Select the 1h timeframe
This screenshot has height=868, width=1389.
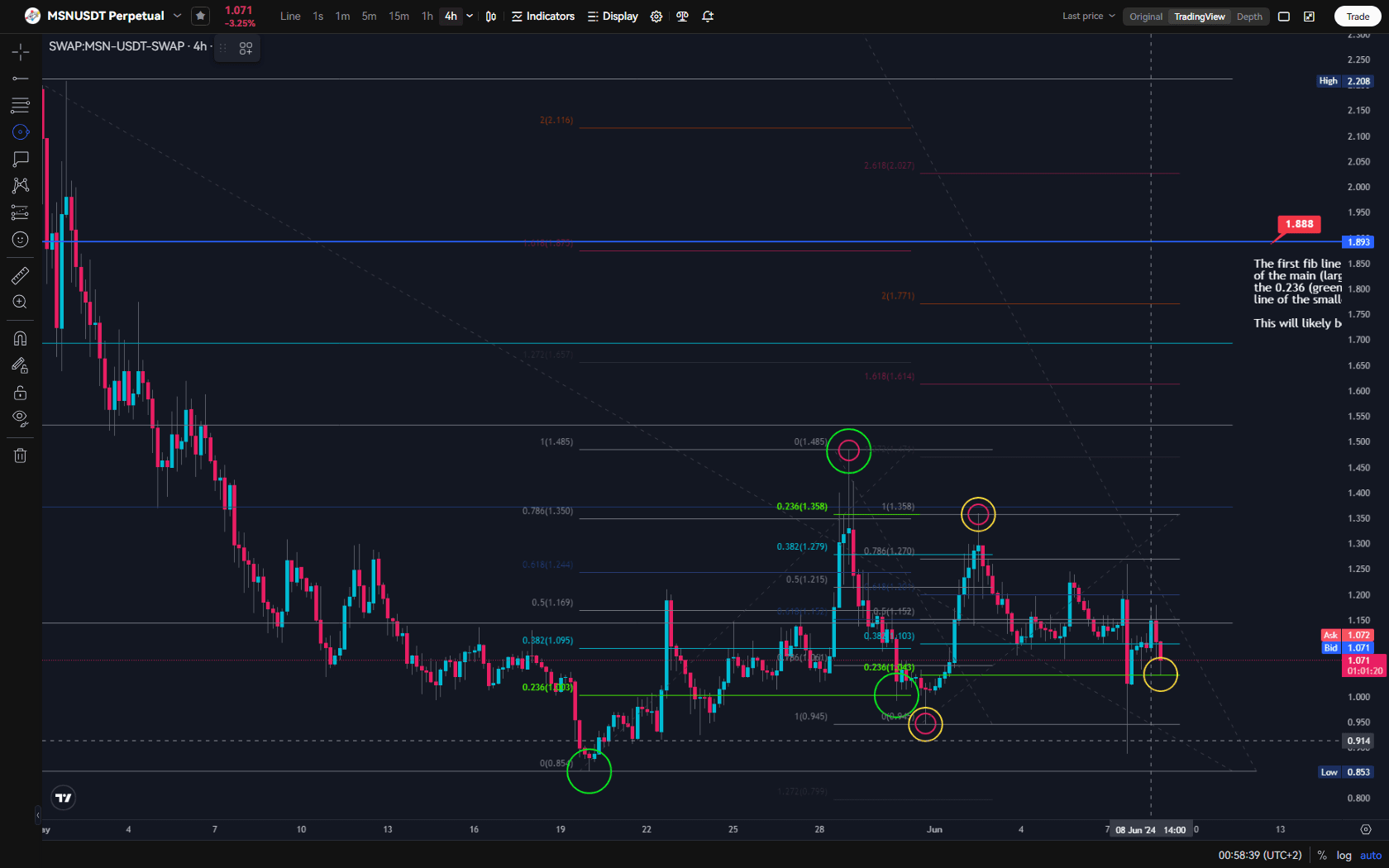pyautogui.click(x=427, y=17)
